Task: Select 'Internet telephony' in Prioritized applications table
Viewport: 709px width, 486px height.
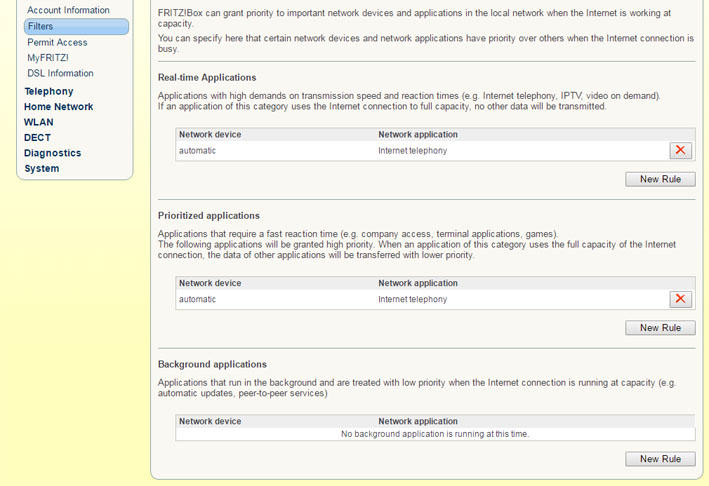Action: click(412, 299)
